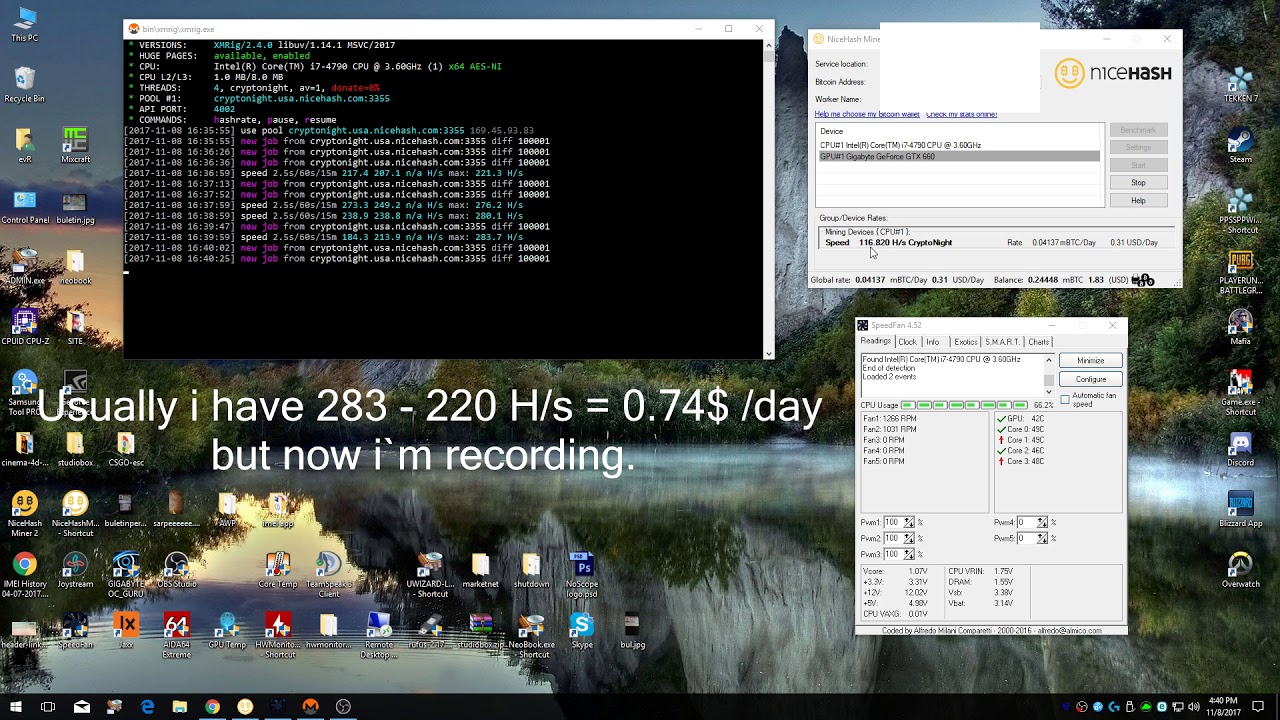Viewport: 1280px width, 720px height.
Task: Select CPU#1 Intel Core i7-4790 device row
Action: [958, 145]
